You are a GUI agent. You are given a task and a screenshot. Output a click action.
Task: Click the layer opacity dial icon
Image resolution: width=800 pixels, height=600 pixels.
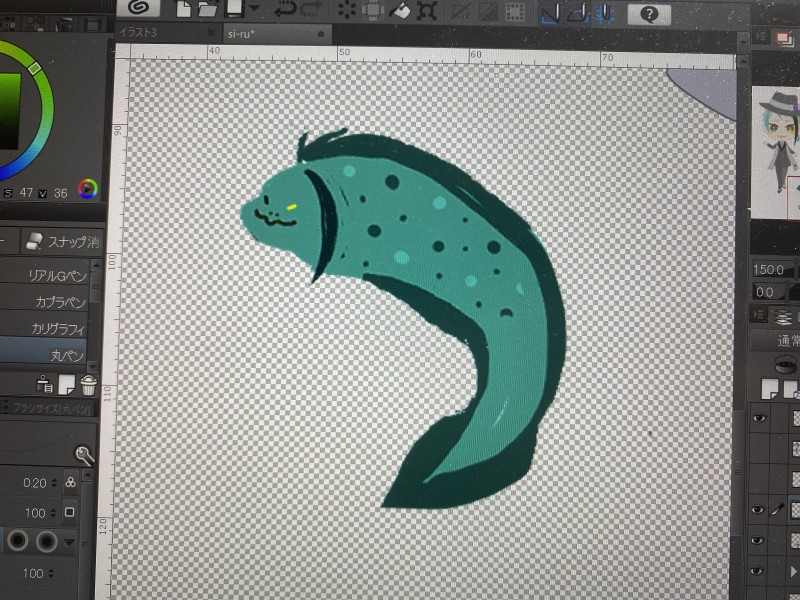[x=786, y=365]
